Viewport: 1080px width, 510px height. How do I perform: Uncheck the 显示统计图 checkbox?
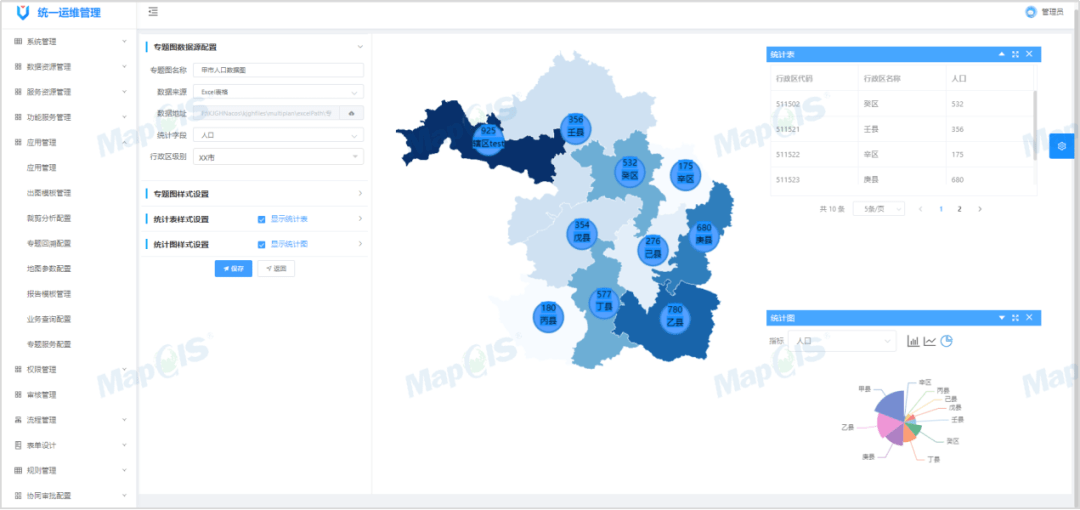click(261, 244)
